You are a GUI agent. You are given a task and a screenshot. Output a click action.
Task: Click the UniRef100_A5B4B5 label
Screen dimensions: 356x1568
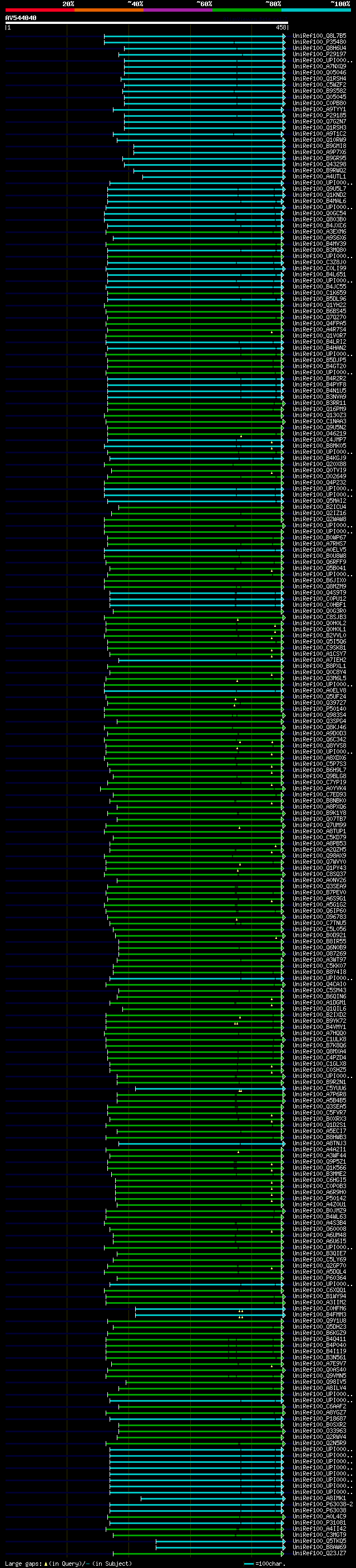click(319, 1101)
